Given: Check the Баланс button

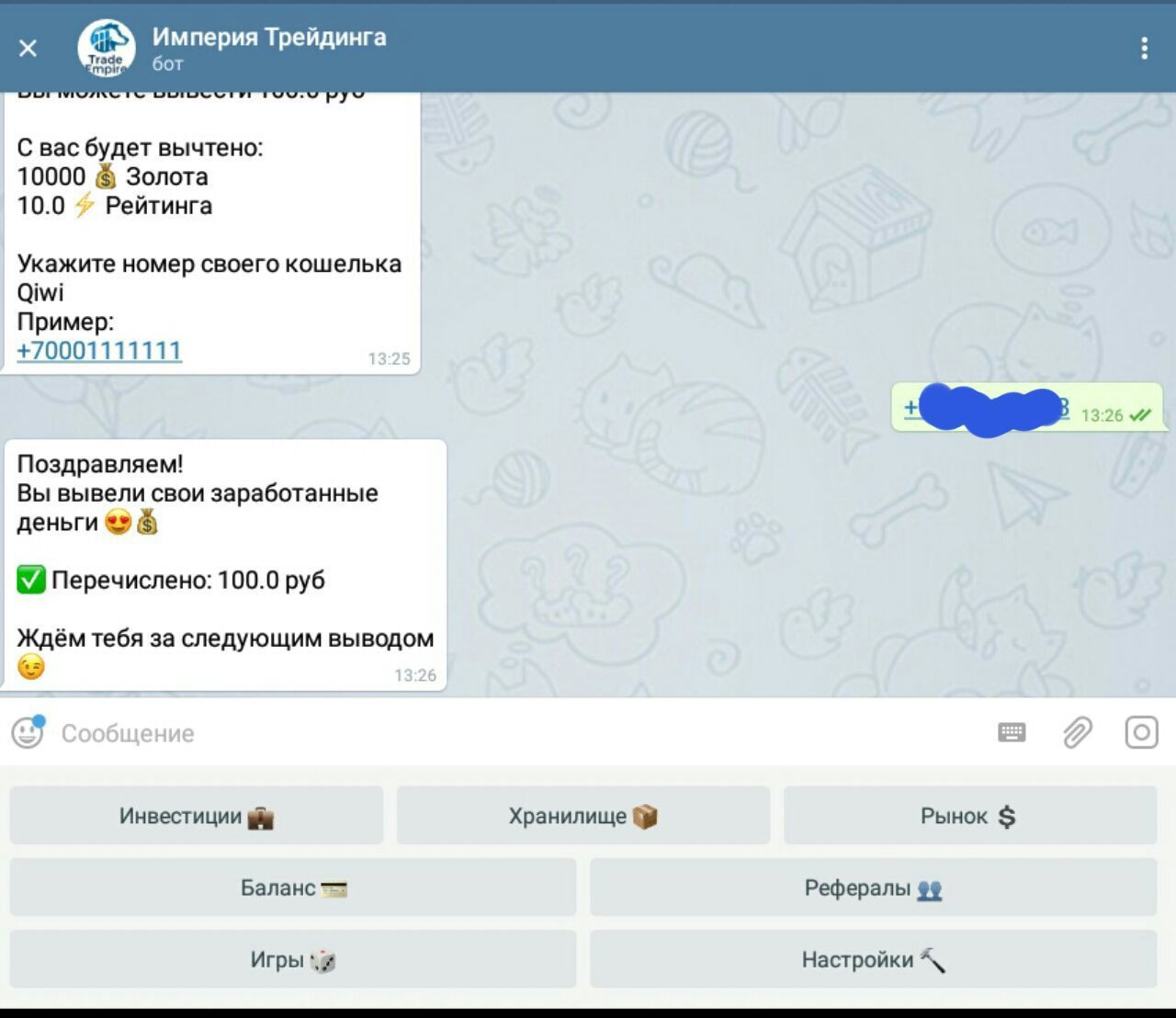Looking at the screenshot, I should [293, 887].
